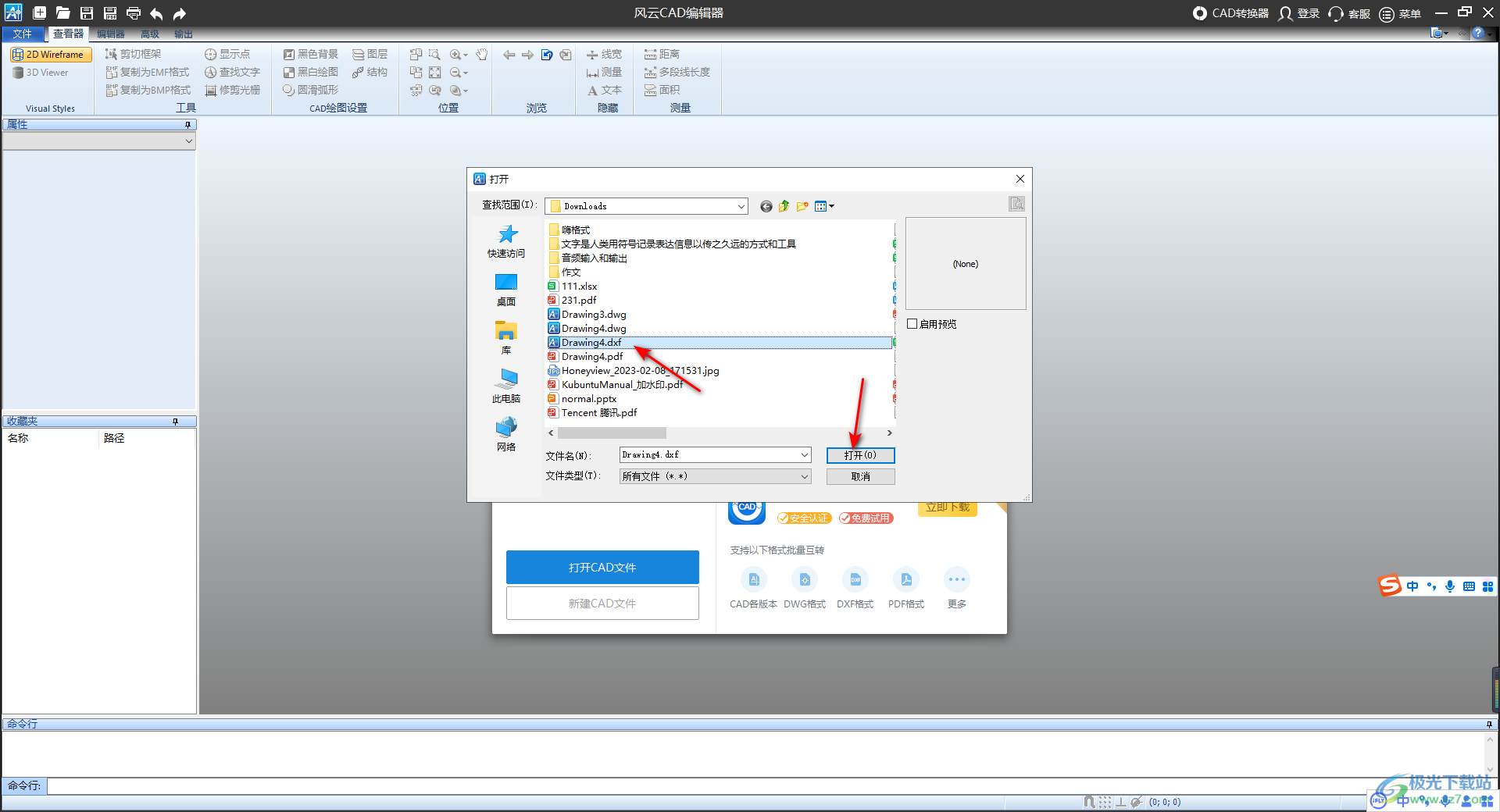Toggle 线宽 visibility

[604, 54]
